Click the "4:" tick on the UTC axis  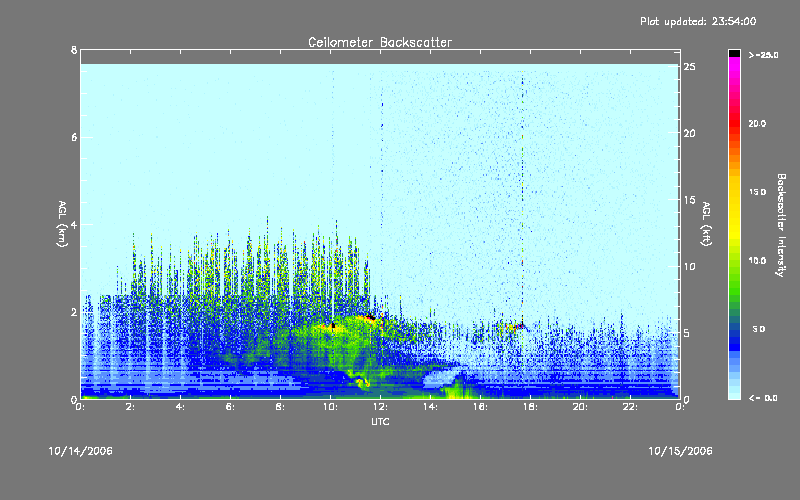click(181, 407)
